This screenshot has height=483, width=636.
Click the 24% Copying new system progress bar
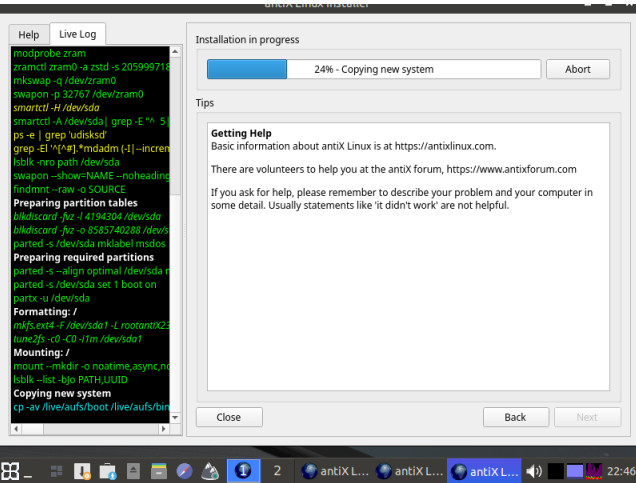374,69
